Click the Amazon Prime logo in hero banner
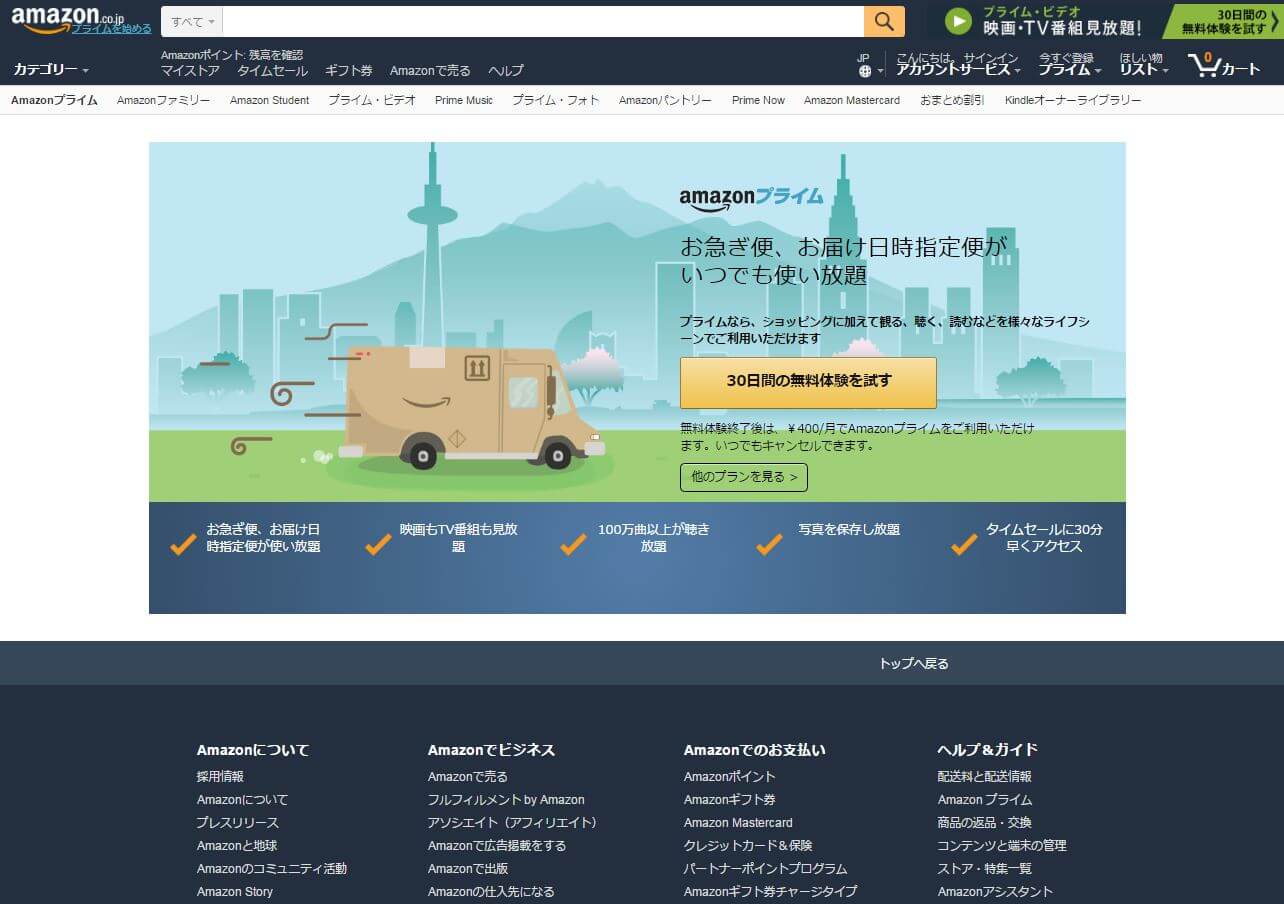The height and width of the screenshot is (904, 1284). 751,198
